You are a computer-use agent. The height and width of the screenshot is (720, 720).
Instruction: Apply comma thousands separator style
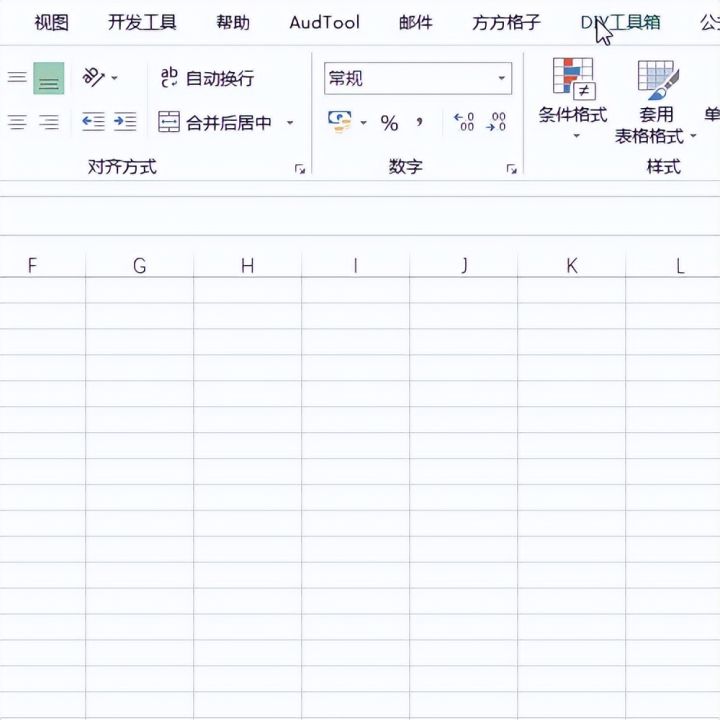click(420, 122)
